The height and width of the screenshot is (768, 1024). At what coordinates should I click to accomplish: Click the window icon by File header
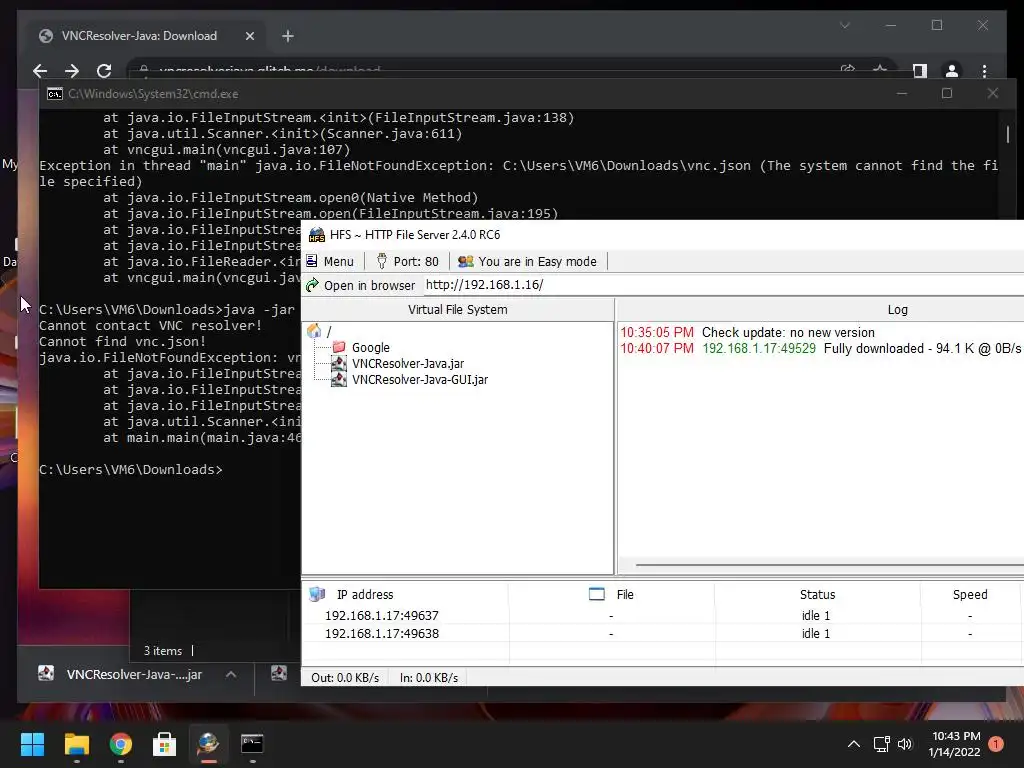(x=596, y=594)
